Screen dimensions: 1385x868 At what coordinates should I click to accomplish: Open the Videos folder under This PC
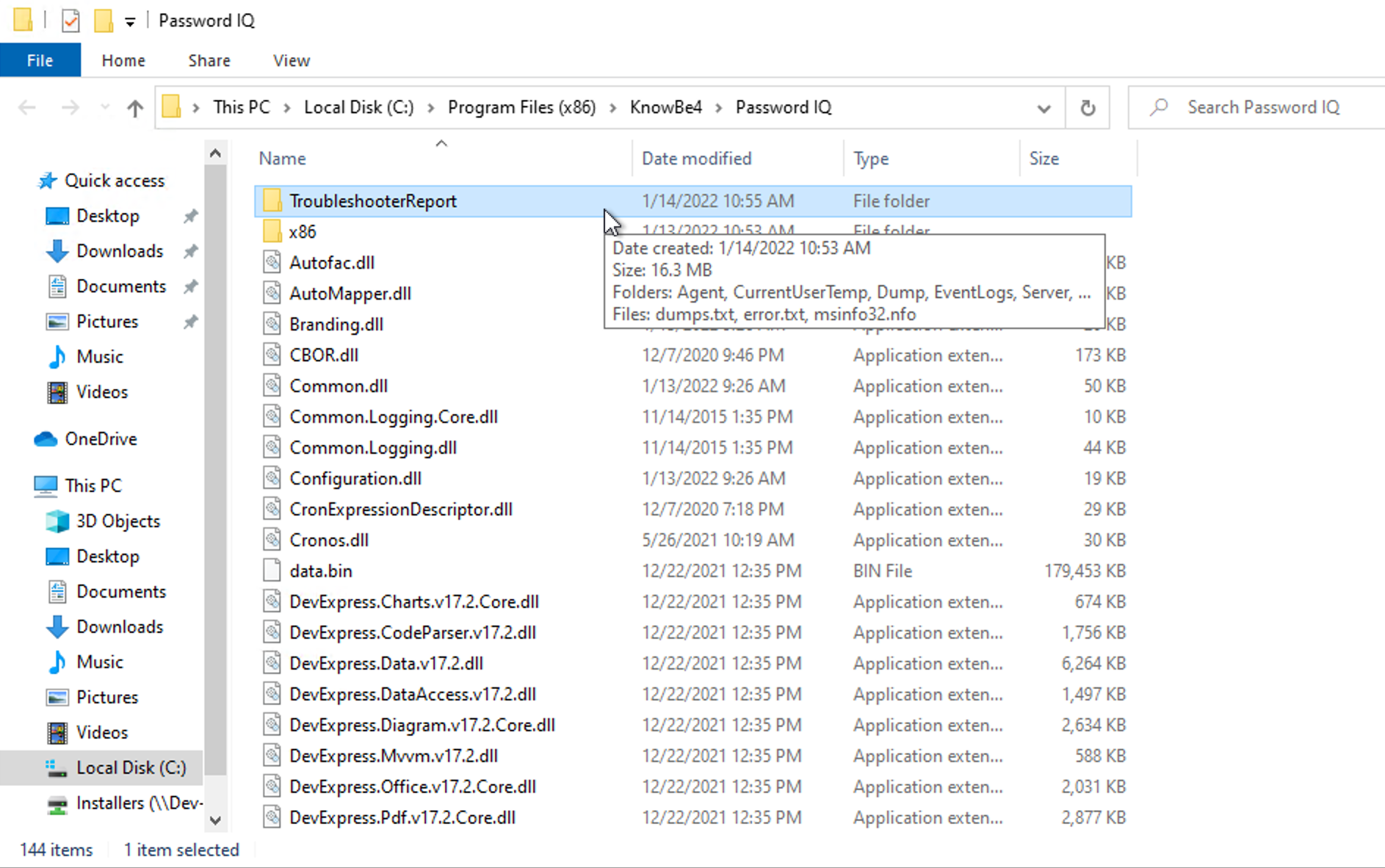pyautogui.click(x=102, y=732)
